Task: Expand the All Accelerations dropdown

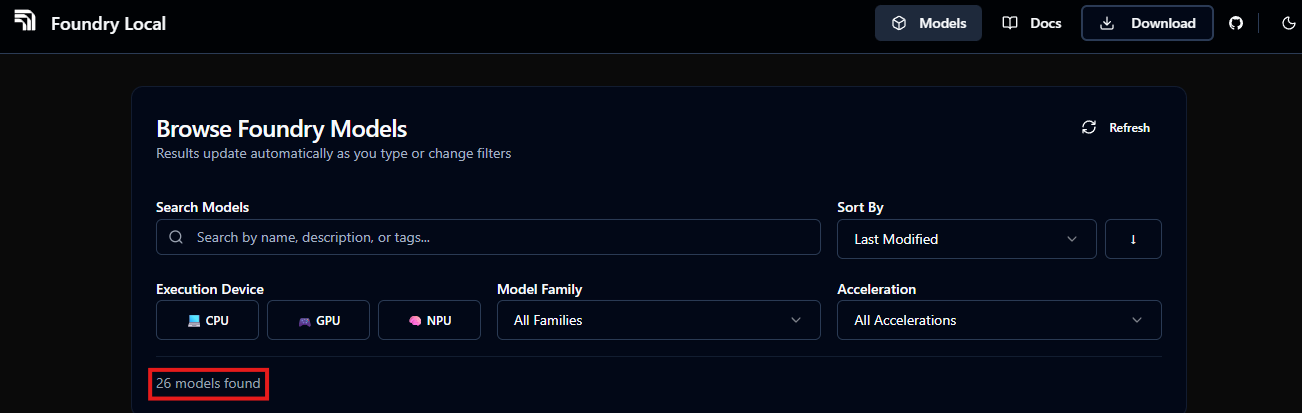Action: pos(999,320)
